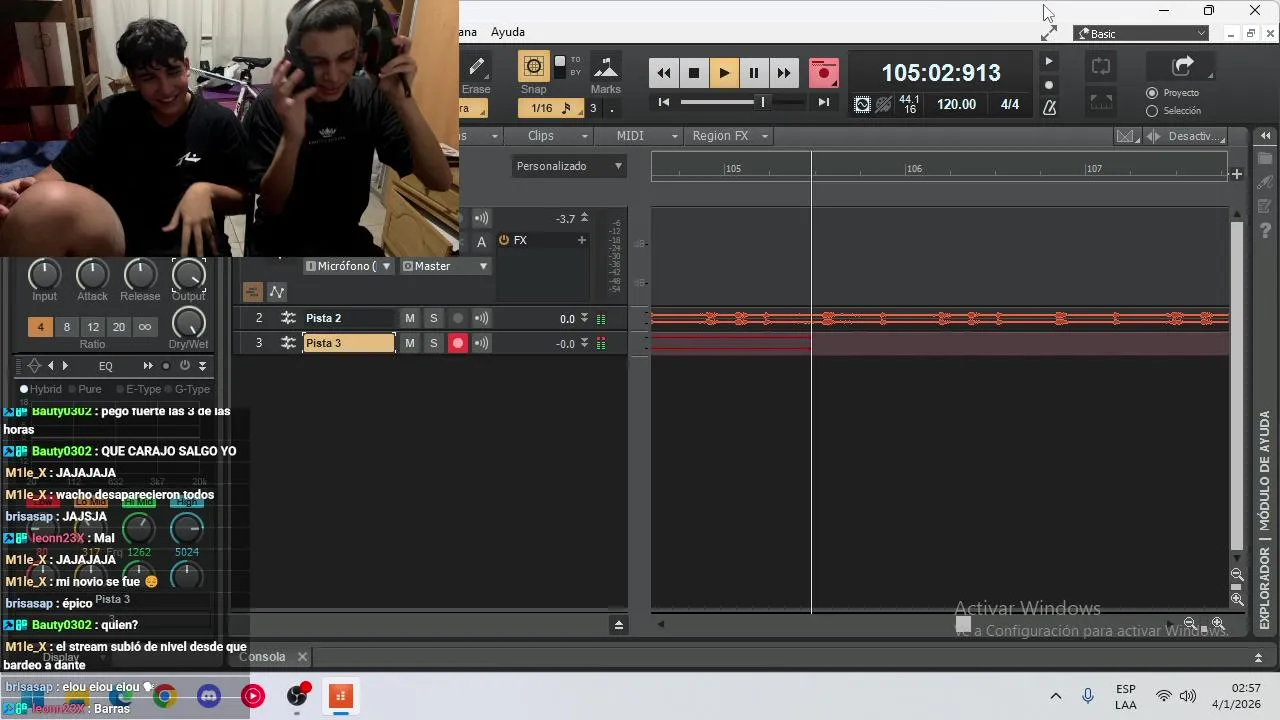Click the 120.00 tempo value
The height and width of the screenshot is (720, 1280).
click(956, 104)
